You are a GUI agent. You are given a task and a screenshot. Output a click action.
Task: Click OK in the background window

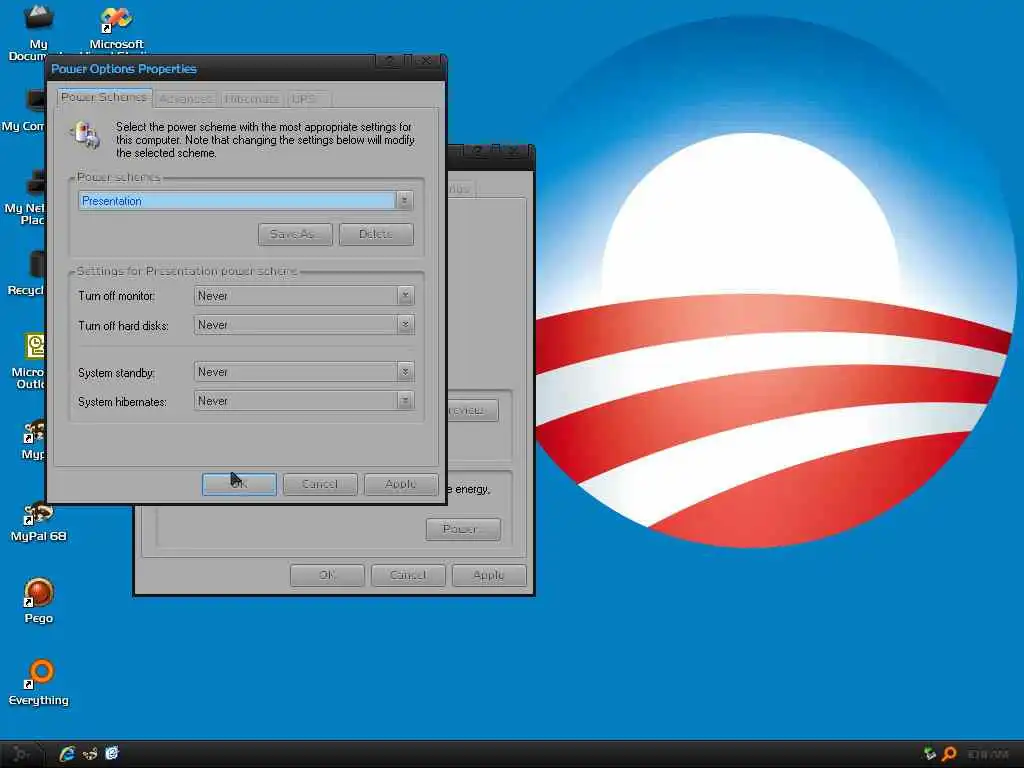click(x=327, y=575)
